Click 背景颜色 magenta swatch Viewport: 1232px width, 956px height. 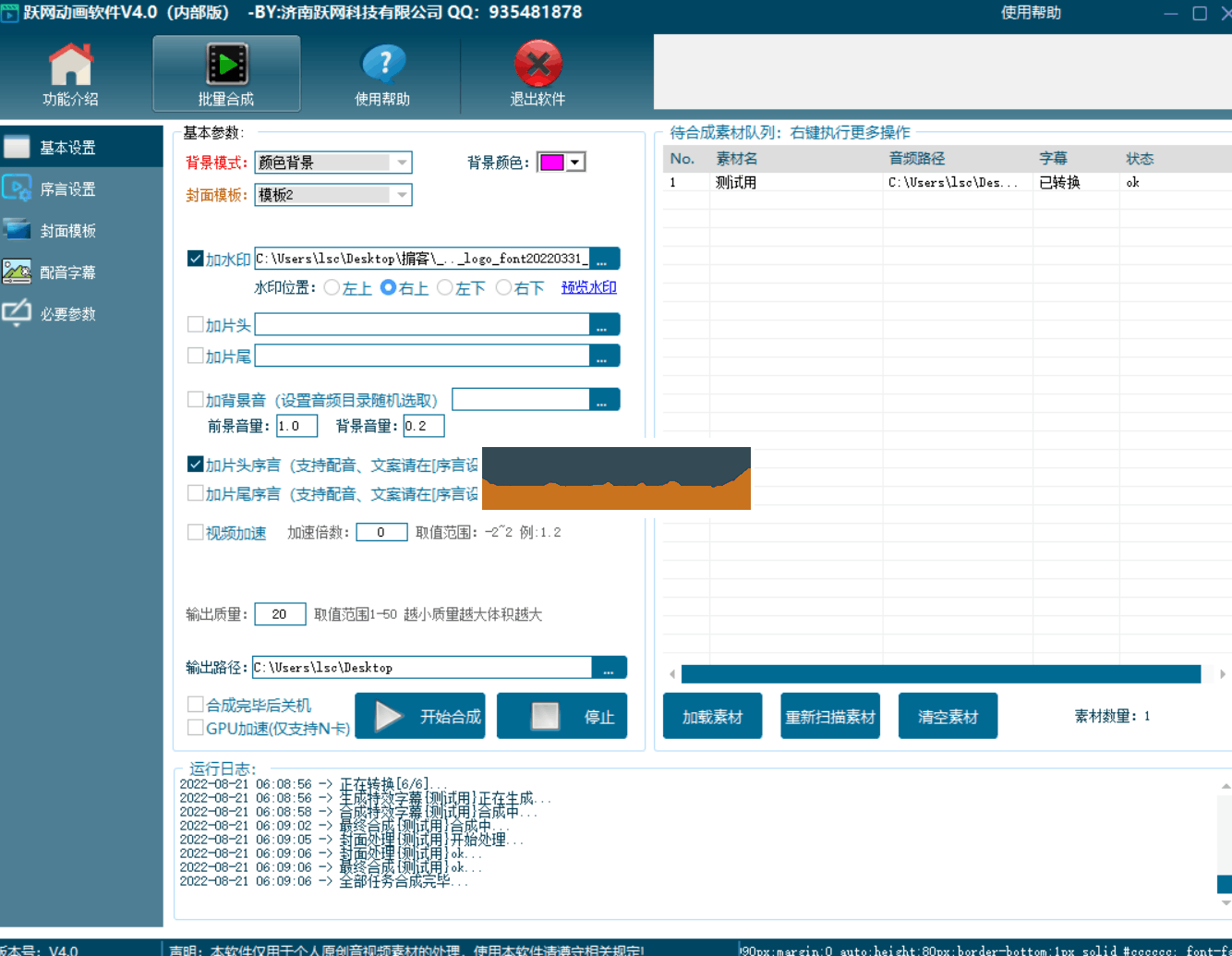click(x=551, y=163)
